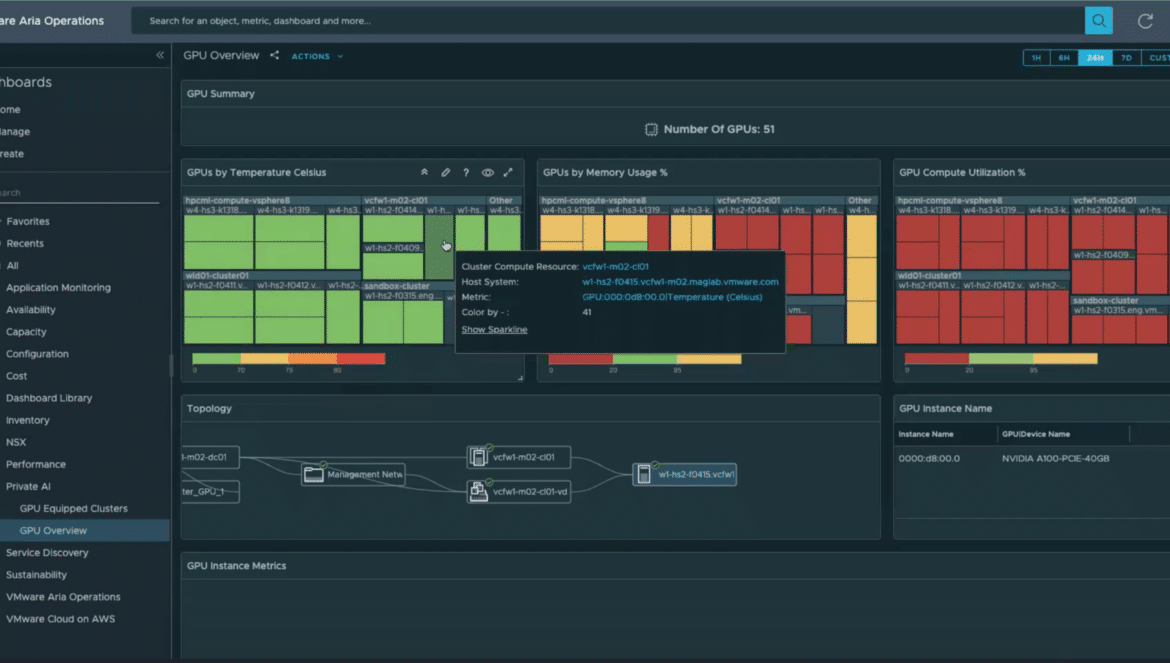This screenshot has width=1170, height=663.
Task: Open the w1-hs2-f0415 host system link in tooltip
Action: (681, 282)
